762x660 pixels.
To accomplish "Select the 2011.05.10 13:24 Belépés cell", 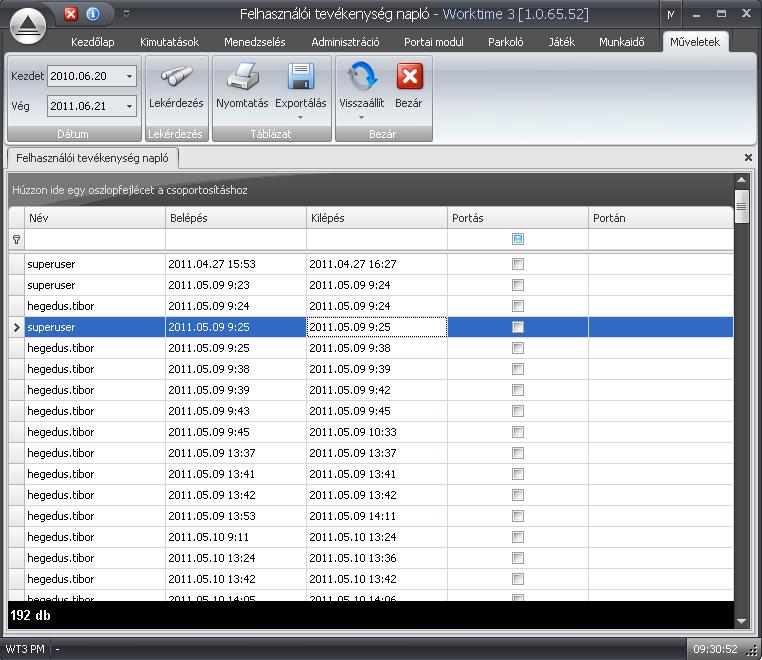I will click(236, 558).
